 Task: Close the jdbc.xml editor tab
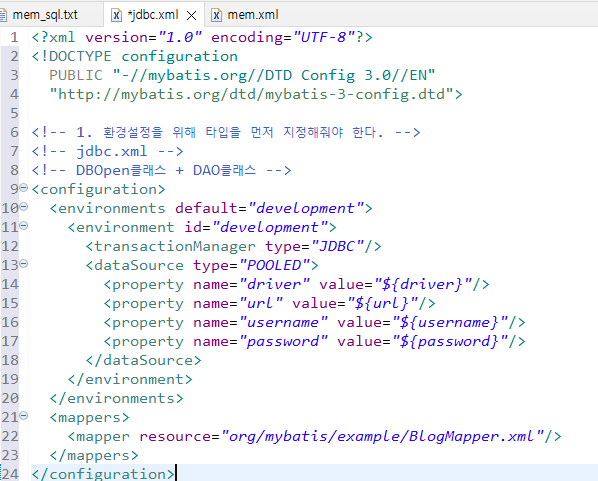pos(191,16)
